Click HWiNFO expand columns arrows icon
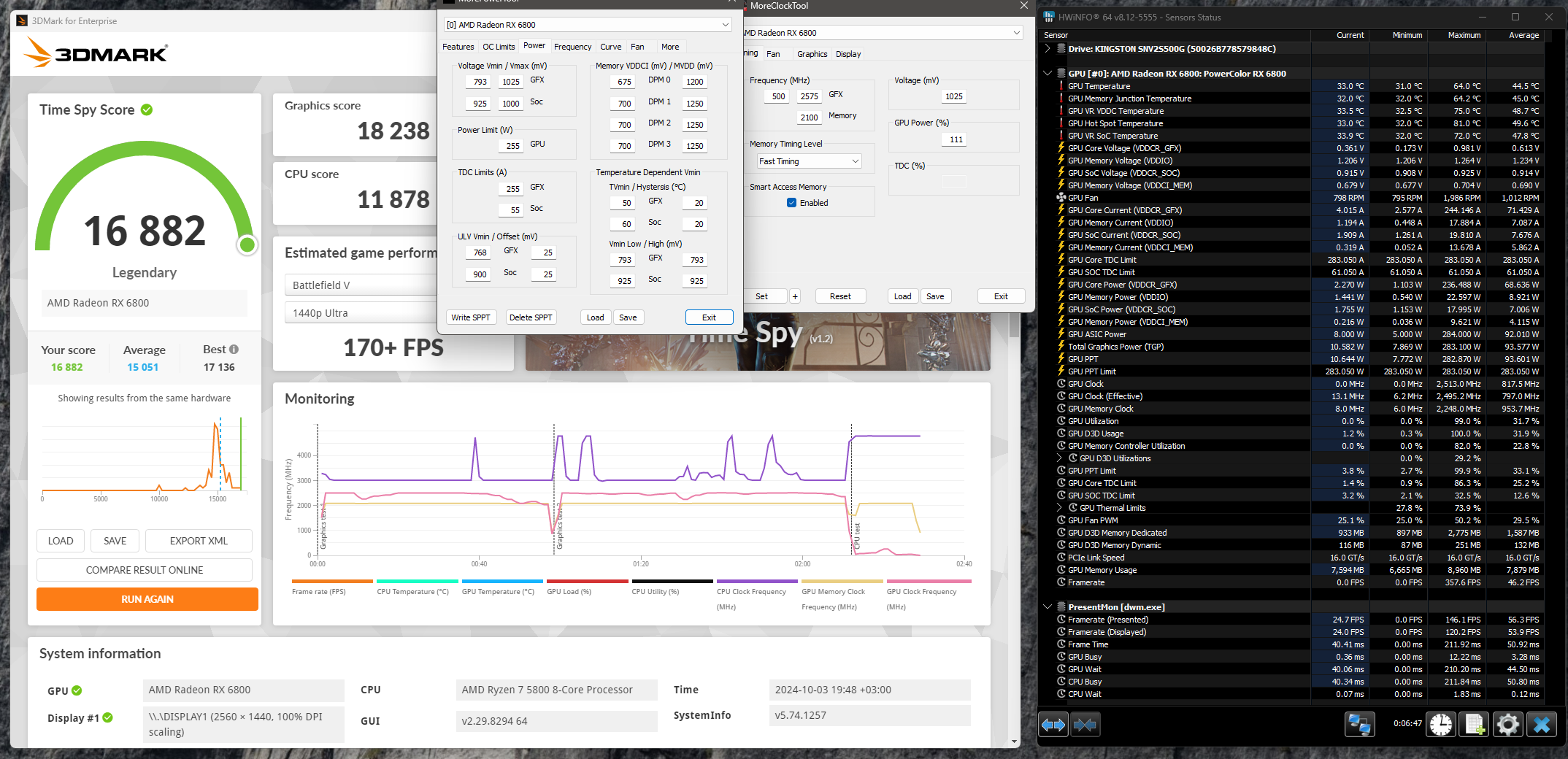The width and height of the screenshot is (1568, 759). 1053,725
